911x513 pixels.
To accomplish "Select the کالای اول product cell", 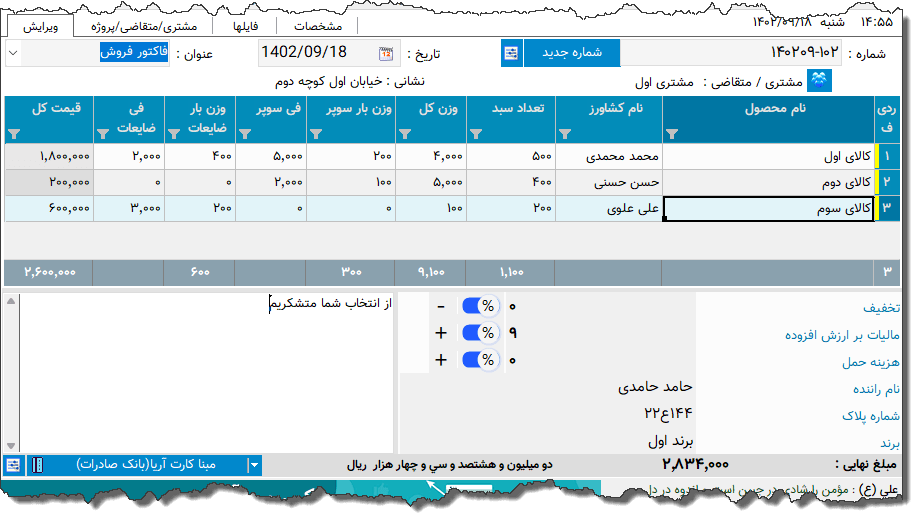I will (x=768, y=156).
